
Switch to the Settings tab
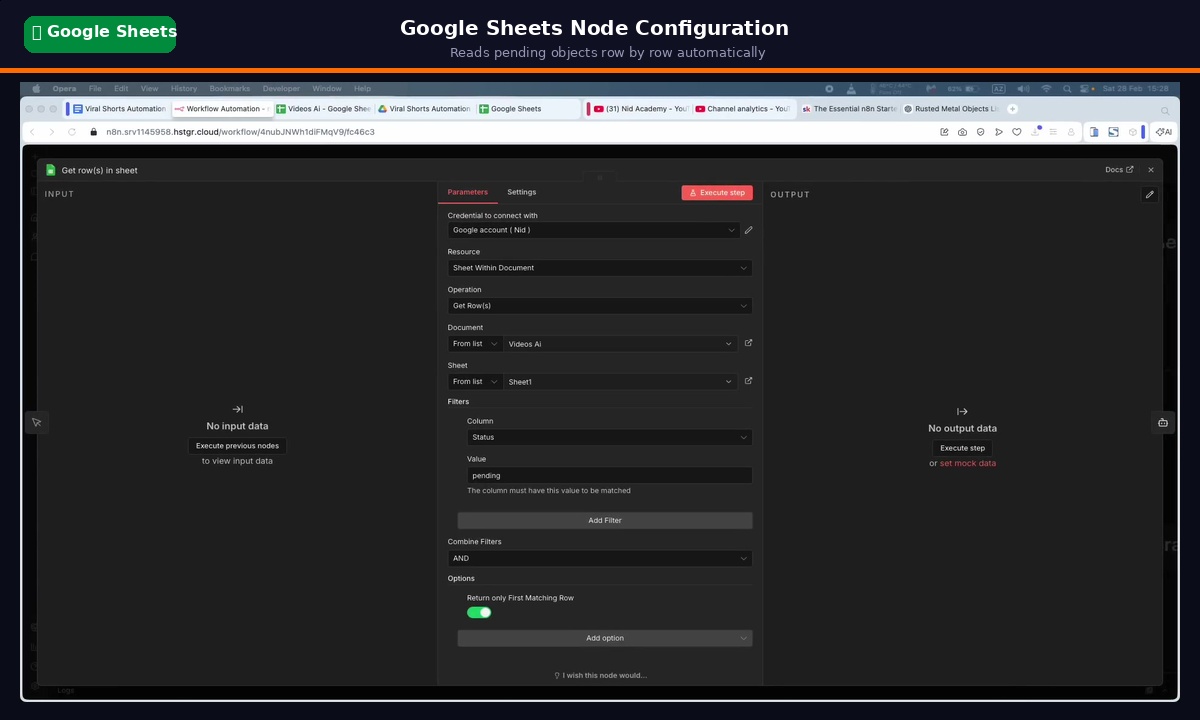pyautogui.click(x=521, y=192)
